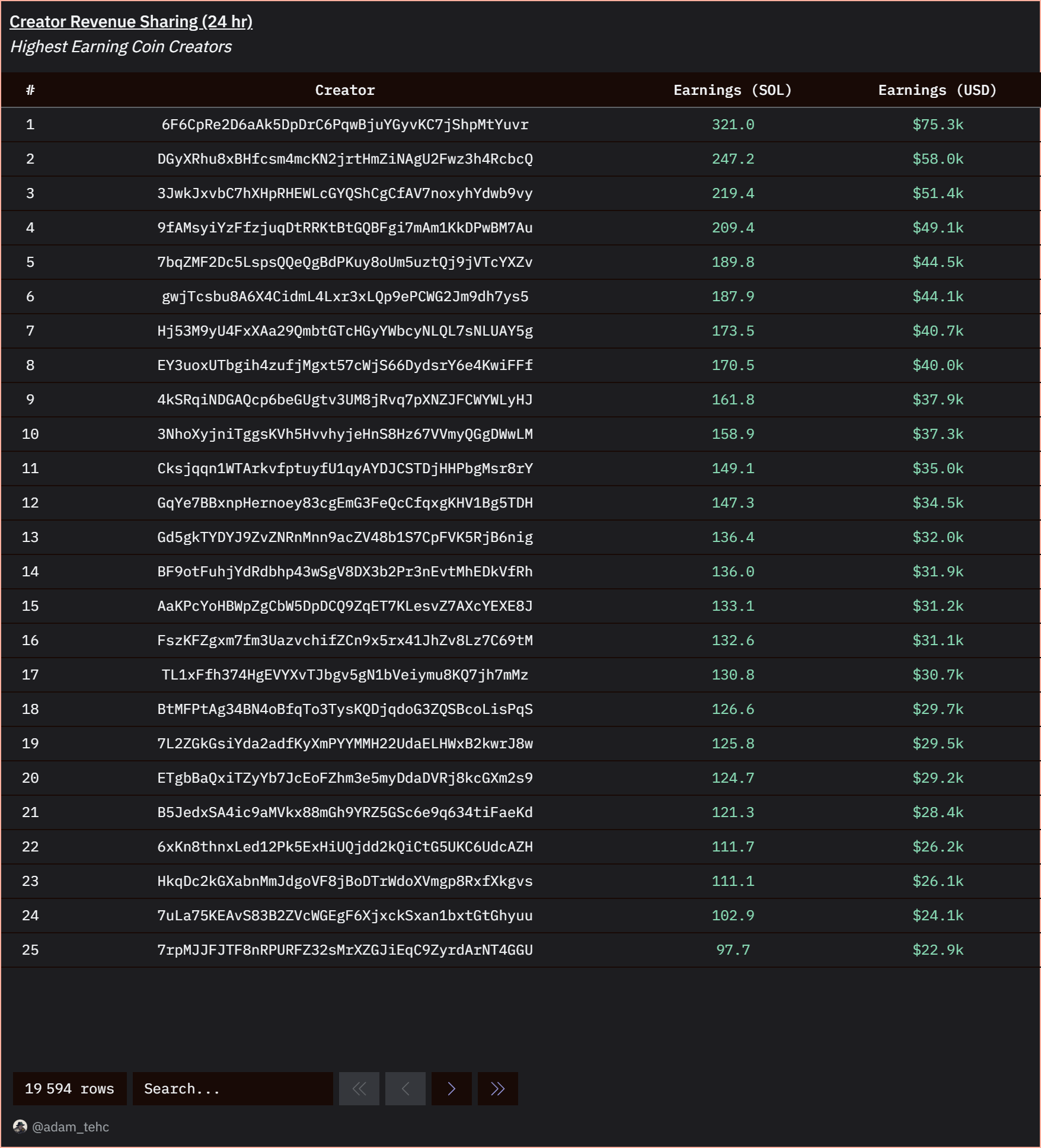This screenshot has width=1041, height=1148.
Task: Open the Creator Revenue Sharing title link
Action: tap(131, 22)
